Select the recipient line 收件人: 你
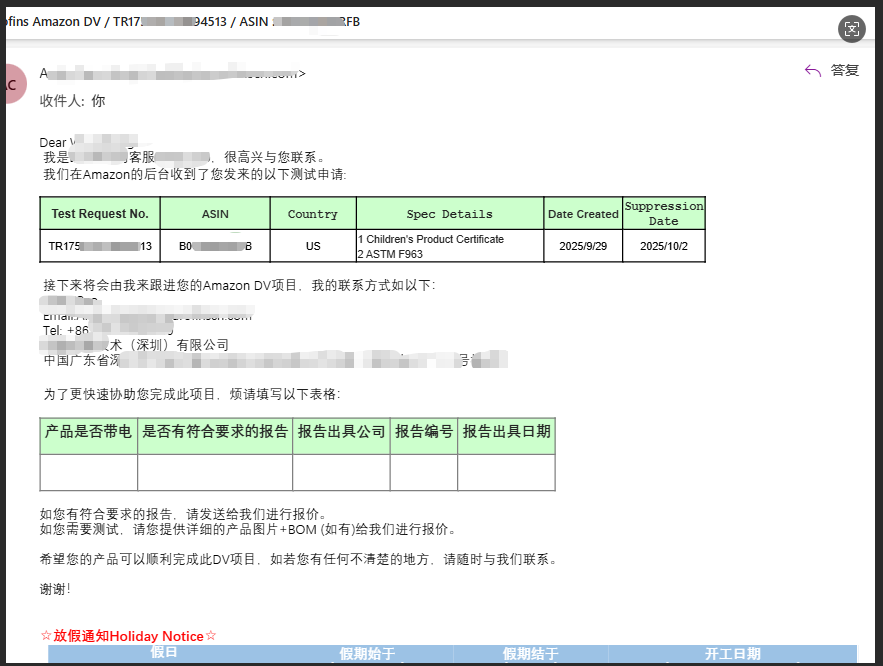This screenshot has width=883, height=666. 72,101
